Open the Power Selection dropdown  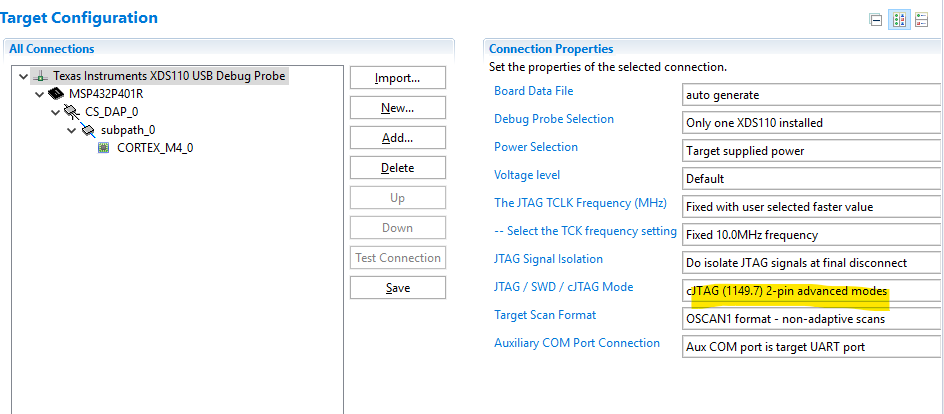(x=810, y=151)
